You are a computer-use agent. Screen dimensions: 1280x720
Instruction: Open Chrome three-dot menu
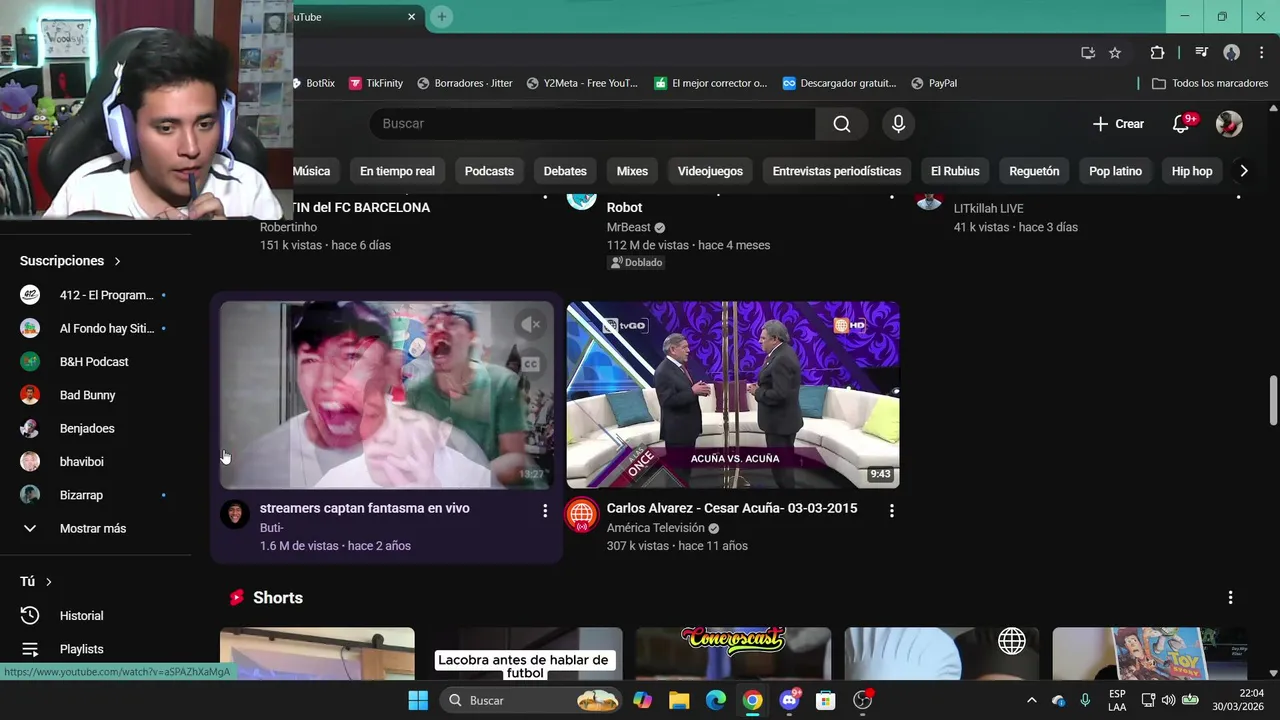(x=1261, y=53)
